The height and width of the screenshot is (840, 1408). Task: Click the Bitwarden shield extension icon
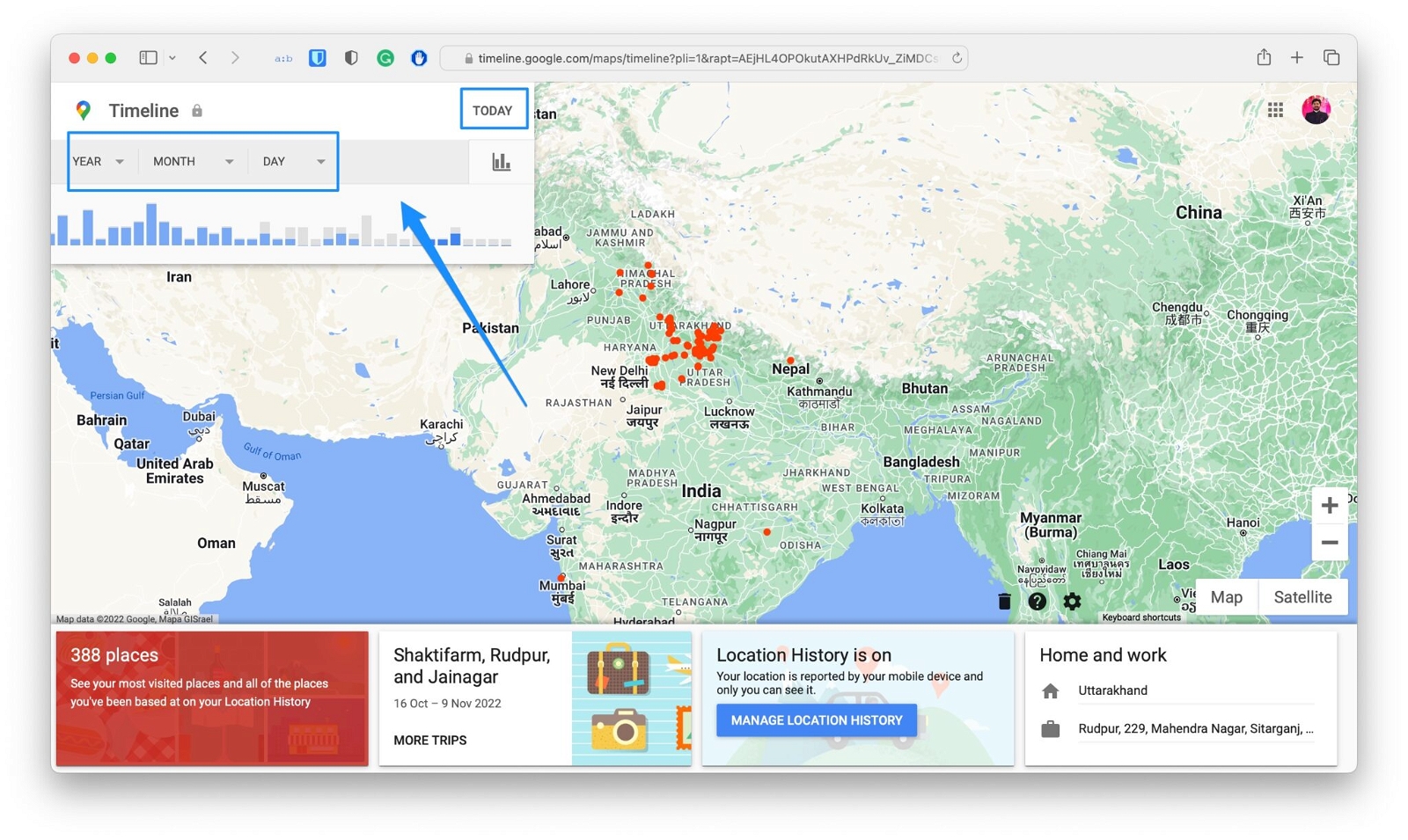[318, 58]
